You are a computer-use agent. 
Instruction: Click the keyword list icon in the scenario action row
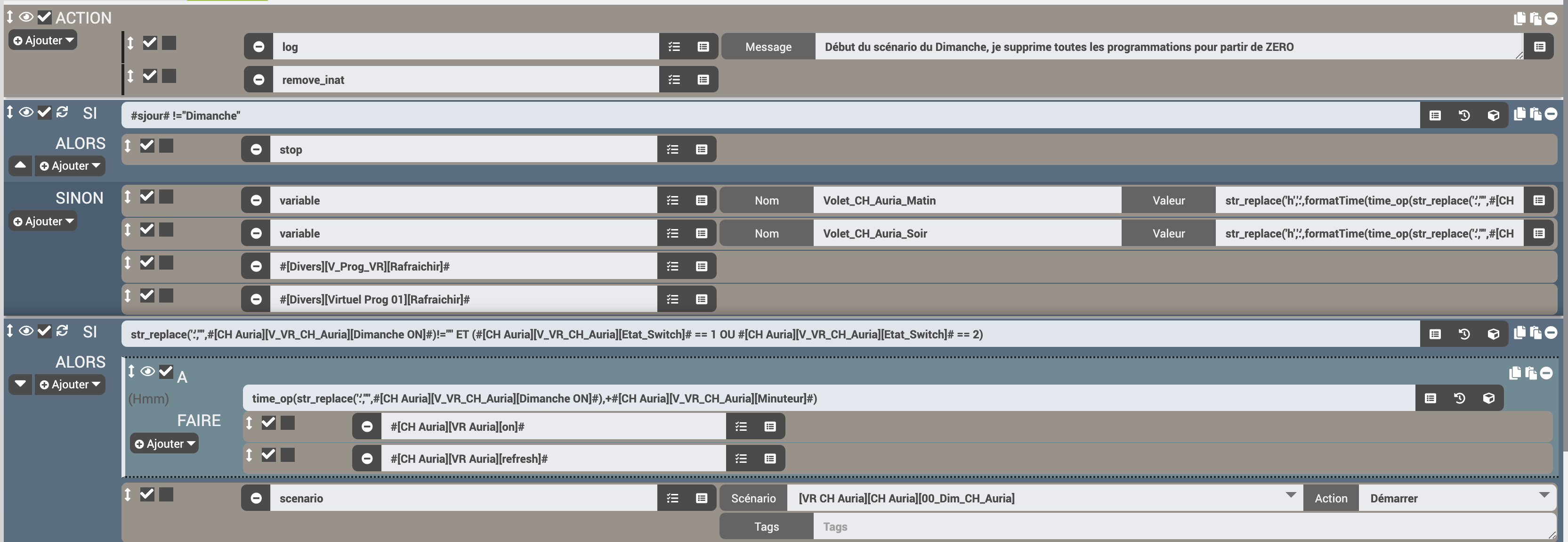click(672, 498)
